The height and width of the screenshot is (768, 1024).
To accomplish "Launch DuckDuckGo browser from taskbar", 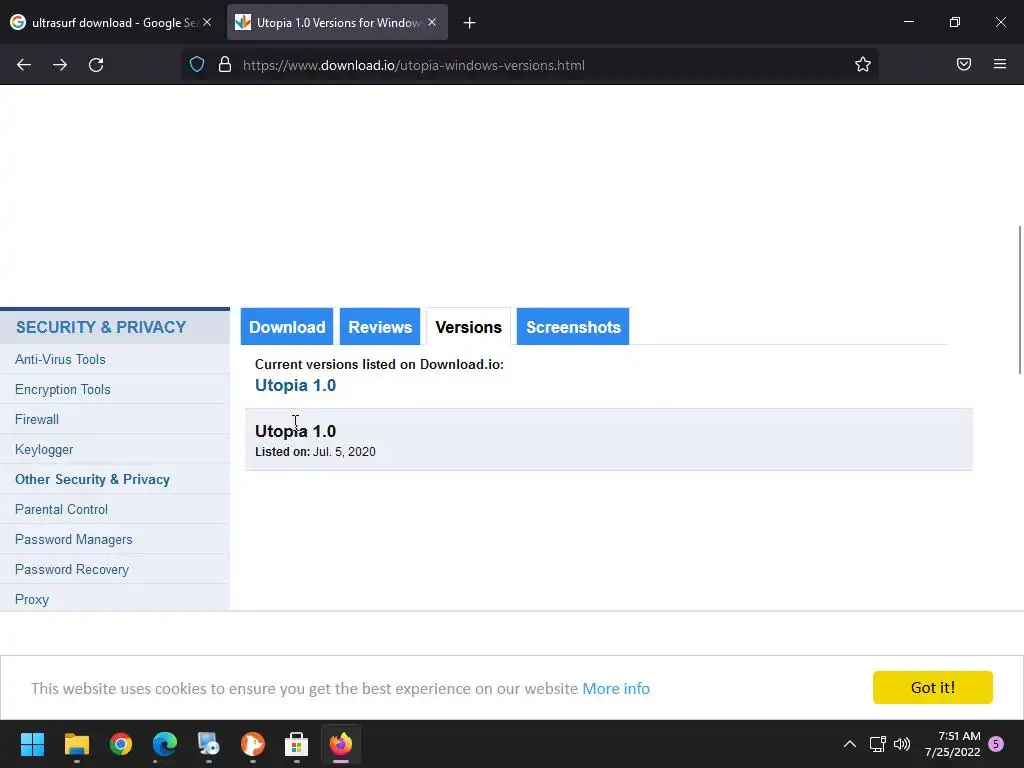I will click(253, 744).
